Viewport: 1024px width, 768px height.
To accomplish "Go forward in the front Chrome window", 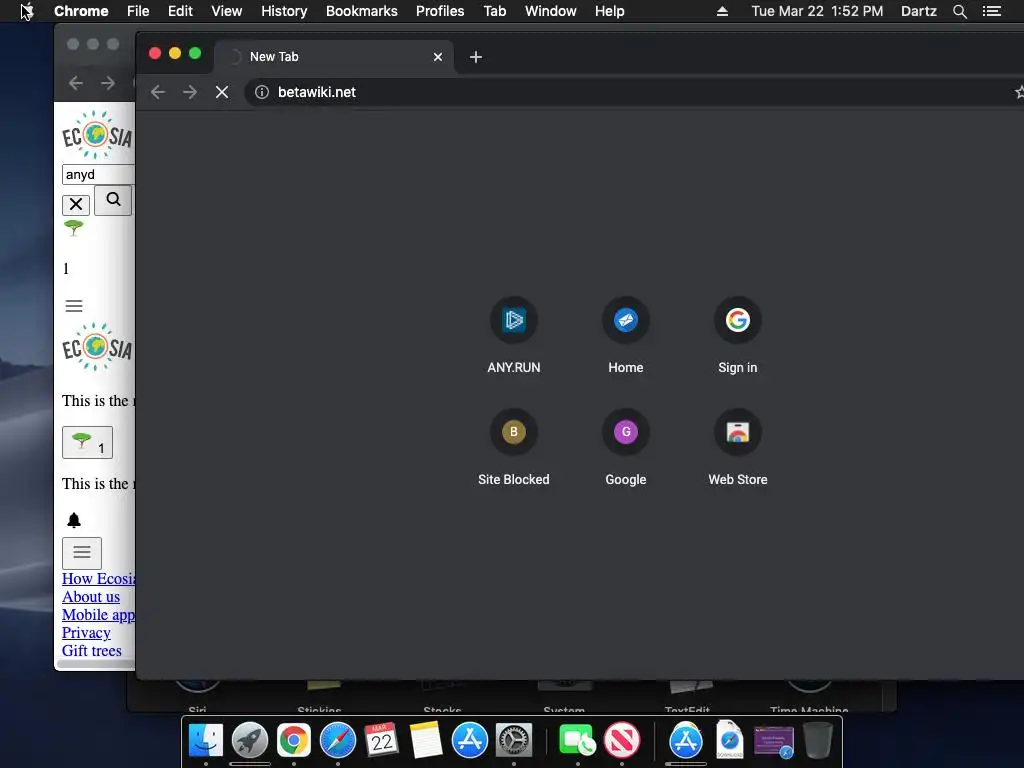I will 190,92.
